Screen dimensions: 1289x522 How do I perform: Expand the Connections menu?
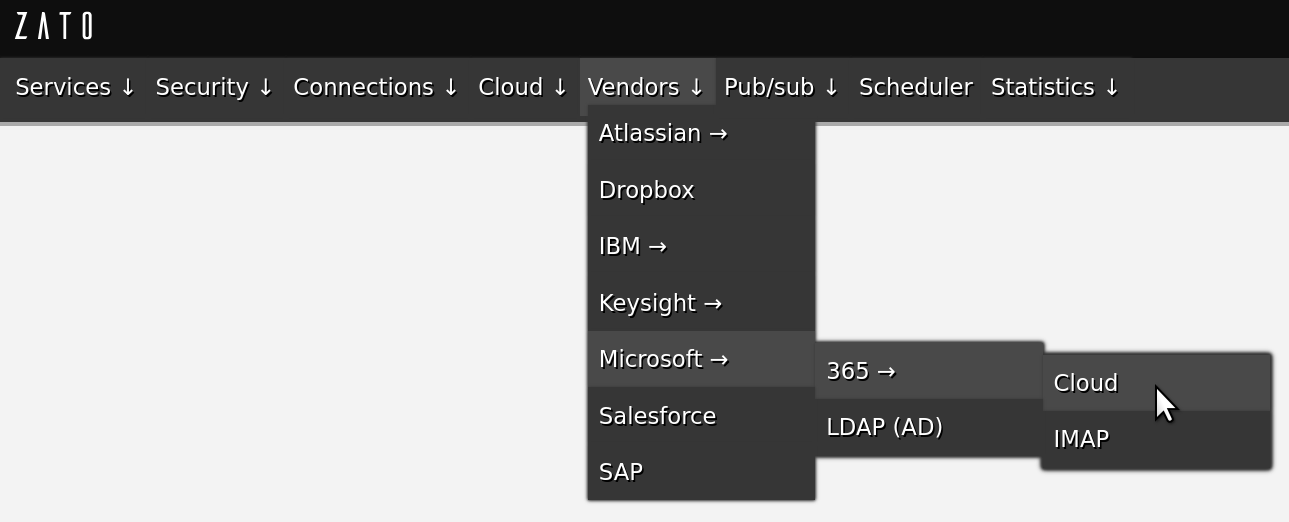coord(375,88)
